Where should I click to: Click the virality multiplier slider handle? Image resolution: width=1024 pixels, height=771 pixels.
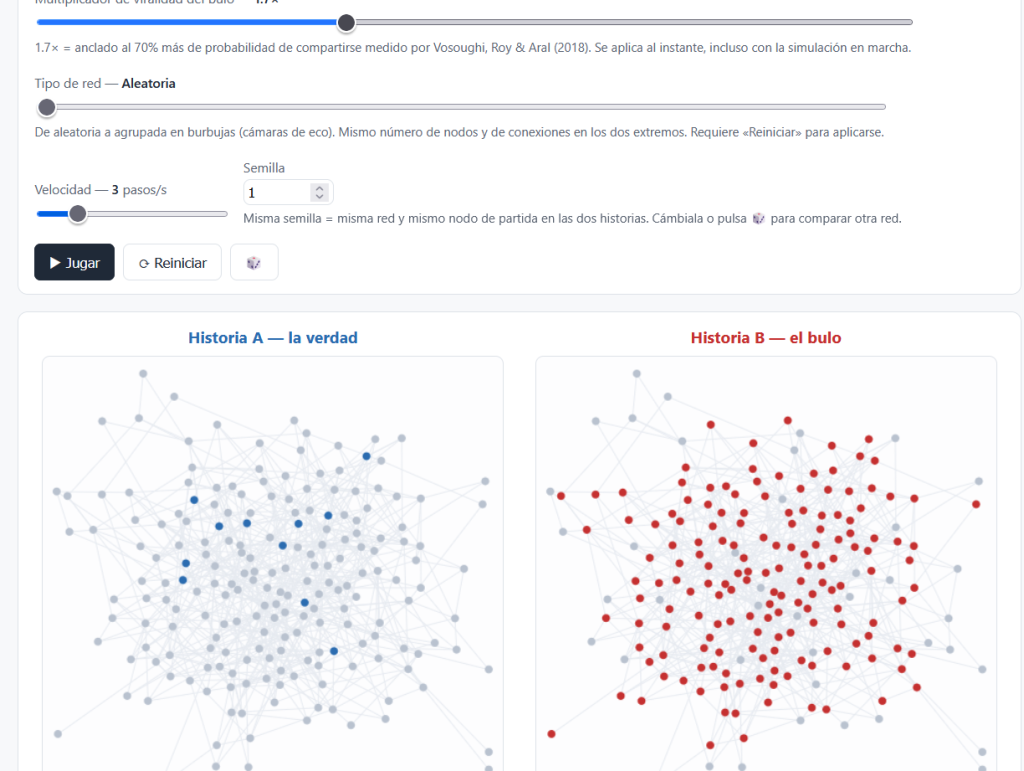click(346, 23)
